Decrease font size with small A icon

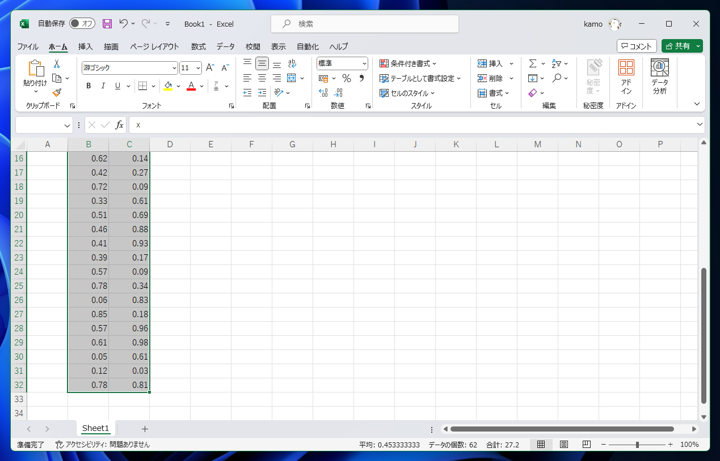pyautogui.click(x=225, y=68)
